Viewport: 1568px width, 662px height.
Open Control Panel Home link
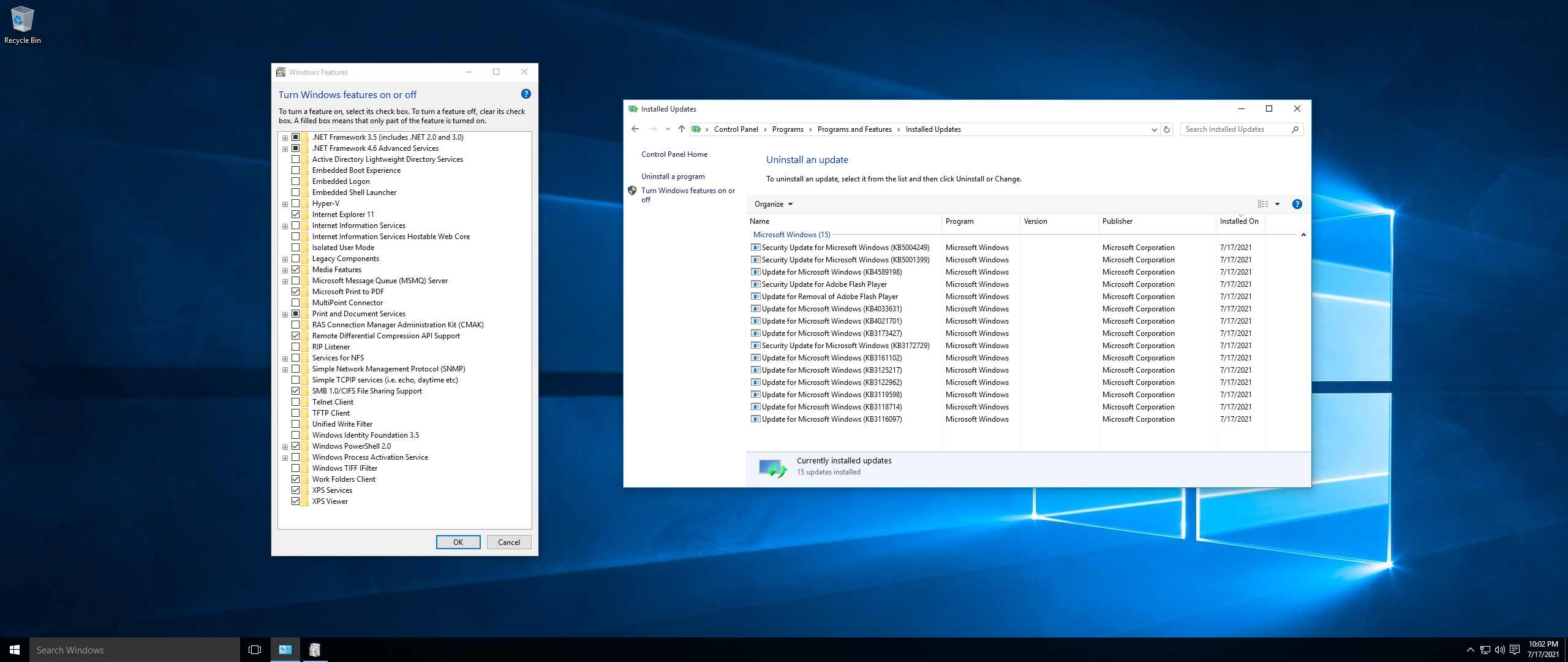tap(674, 154)
